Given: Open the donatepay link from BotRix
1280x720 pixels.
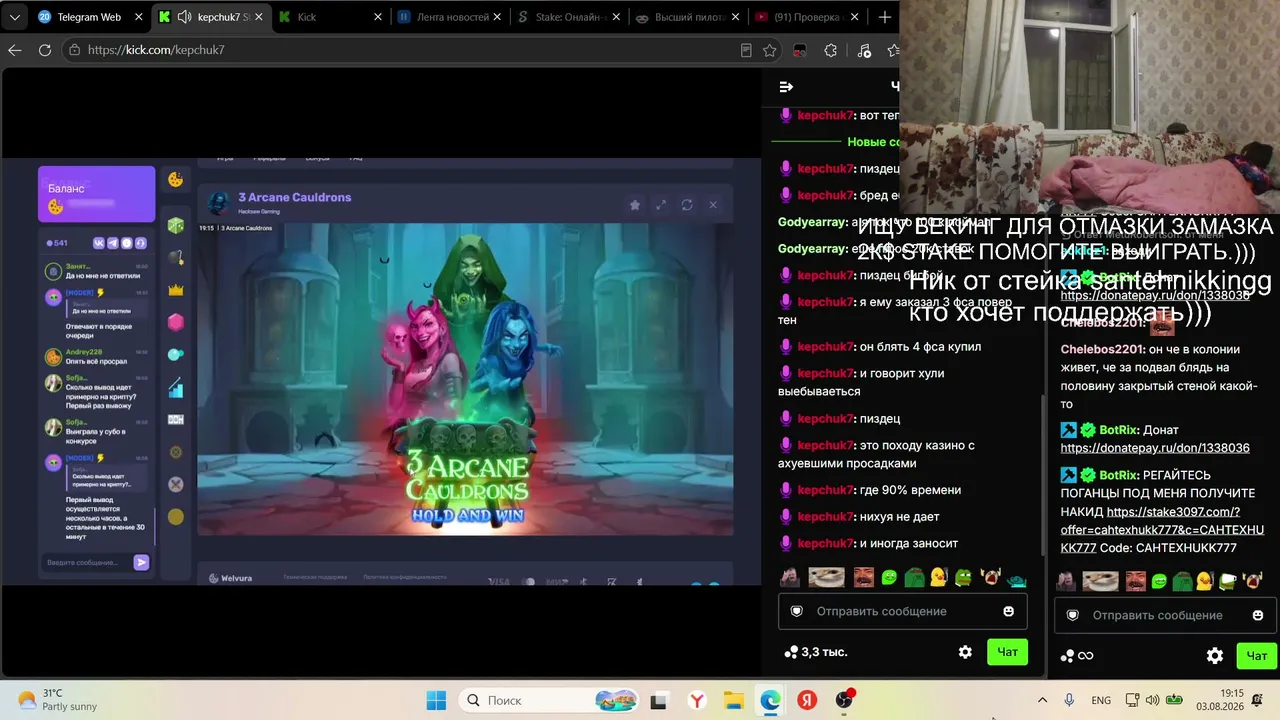Looking at the screenshot, I should [1155, 448].
